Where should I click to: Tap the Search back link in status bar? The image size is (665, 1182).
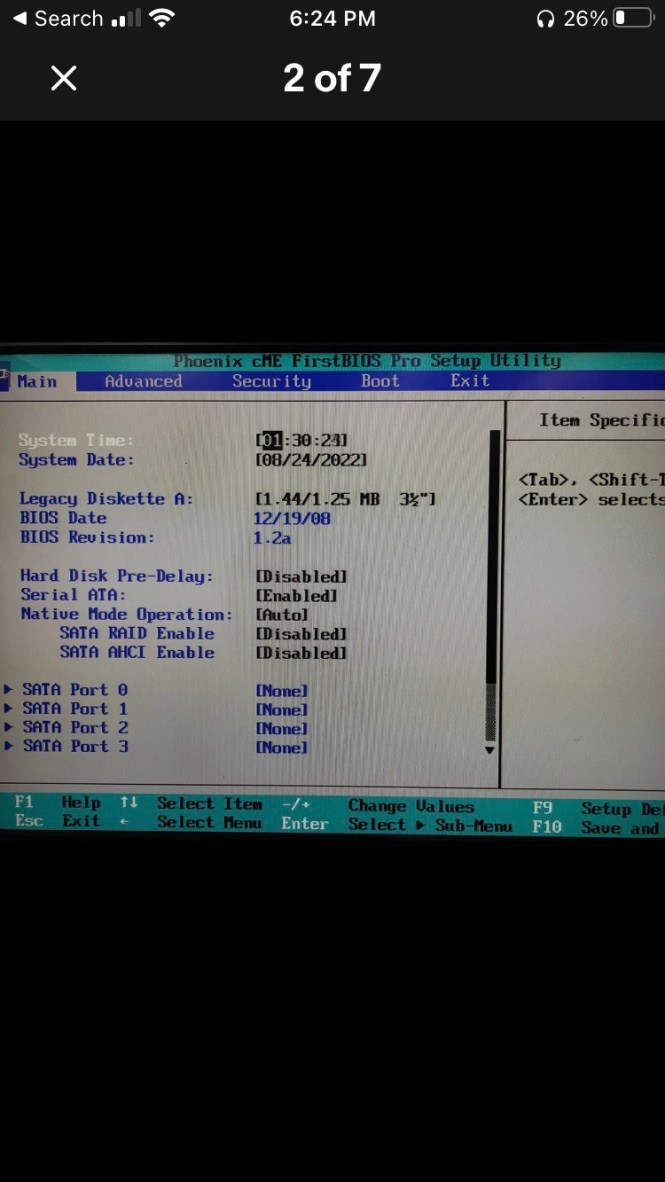coord(58,18)
